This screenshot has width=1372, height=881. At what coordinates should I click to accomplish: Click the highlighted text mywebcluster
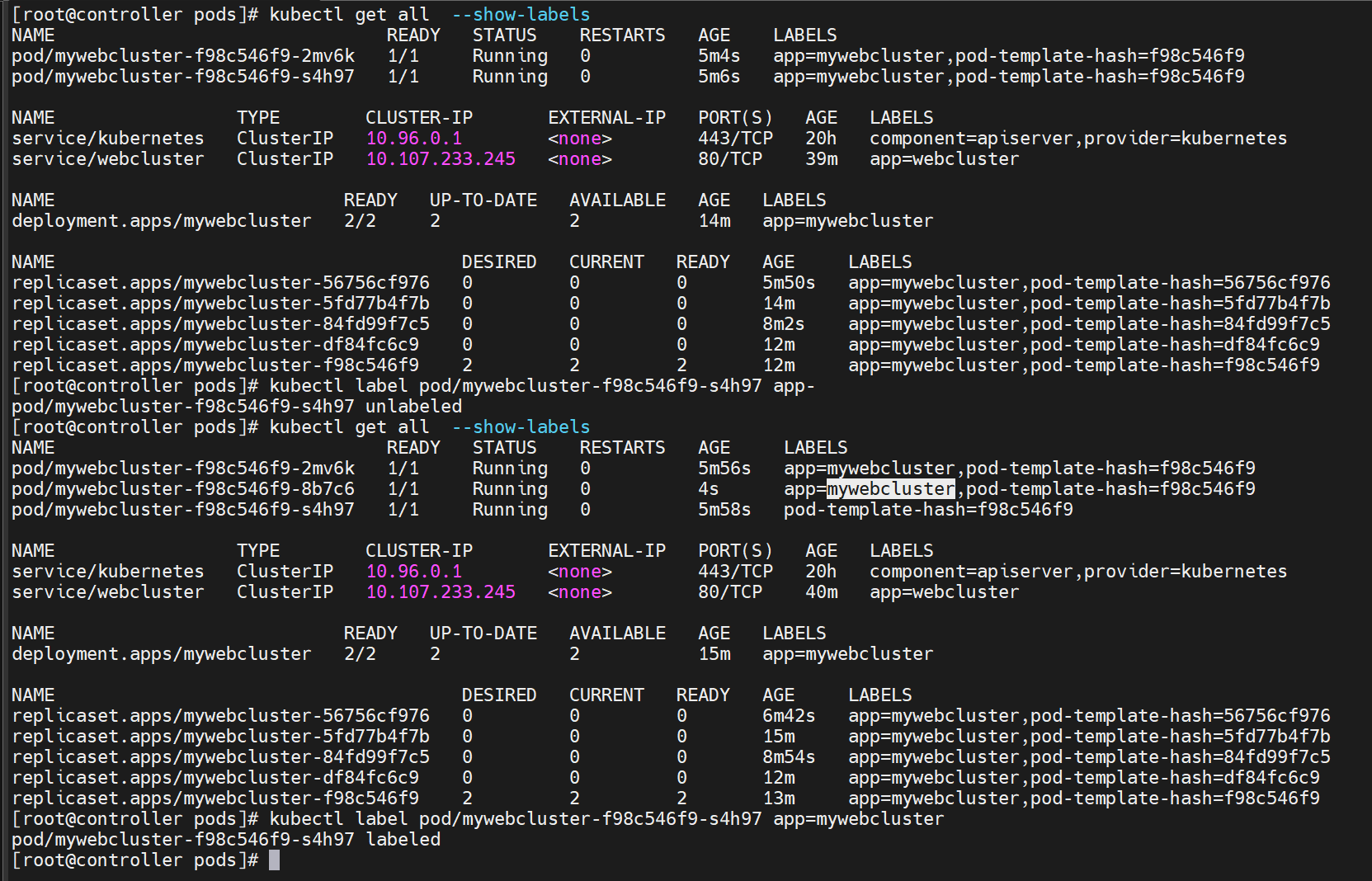pos(891,489)
